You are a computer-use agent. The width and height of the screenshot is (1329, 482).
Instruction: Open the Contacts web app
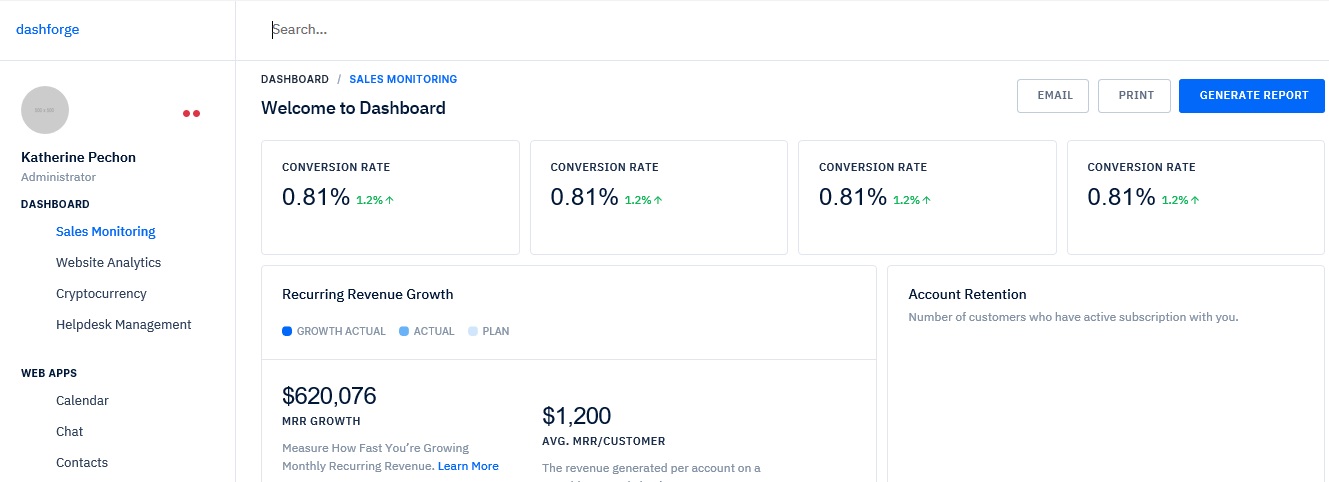pos(82,462)
